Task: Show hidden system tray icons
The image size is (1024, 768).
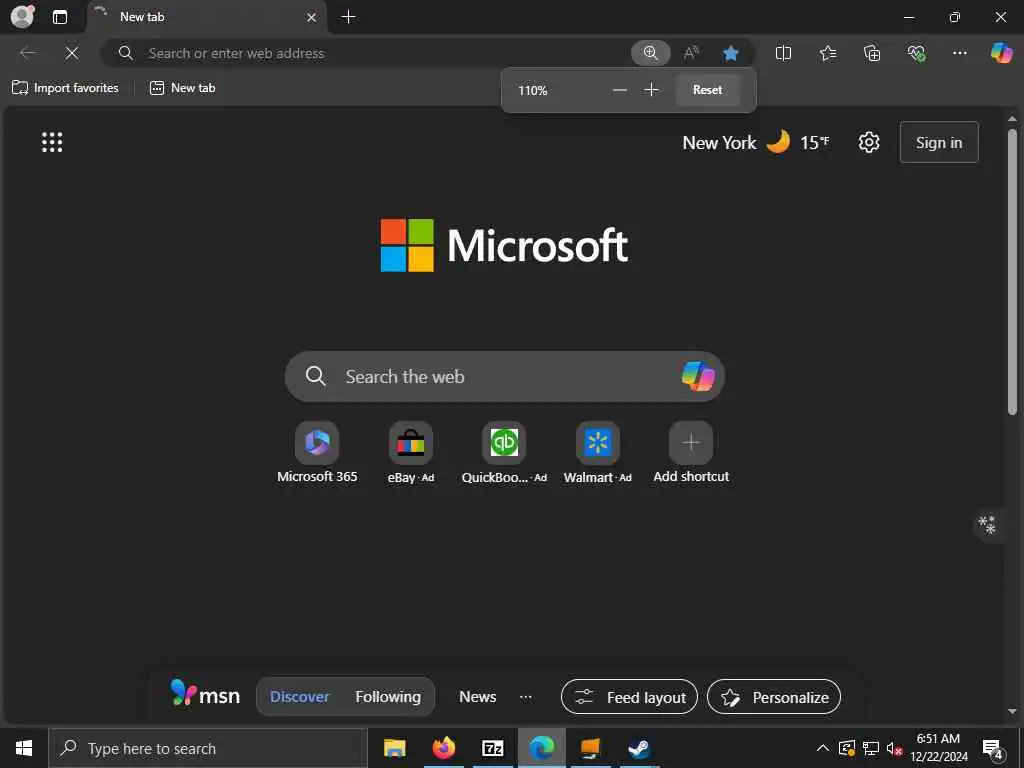Action: tap(823, 748)
